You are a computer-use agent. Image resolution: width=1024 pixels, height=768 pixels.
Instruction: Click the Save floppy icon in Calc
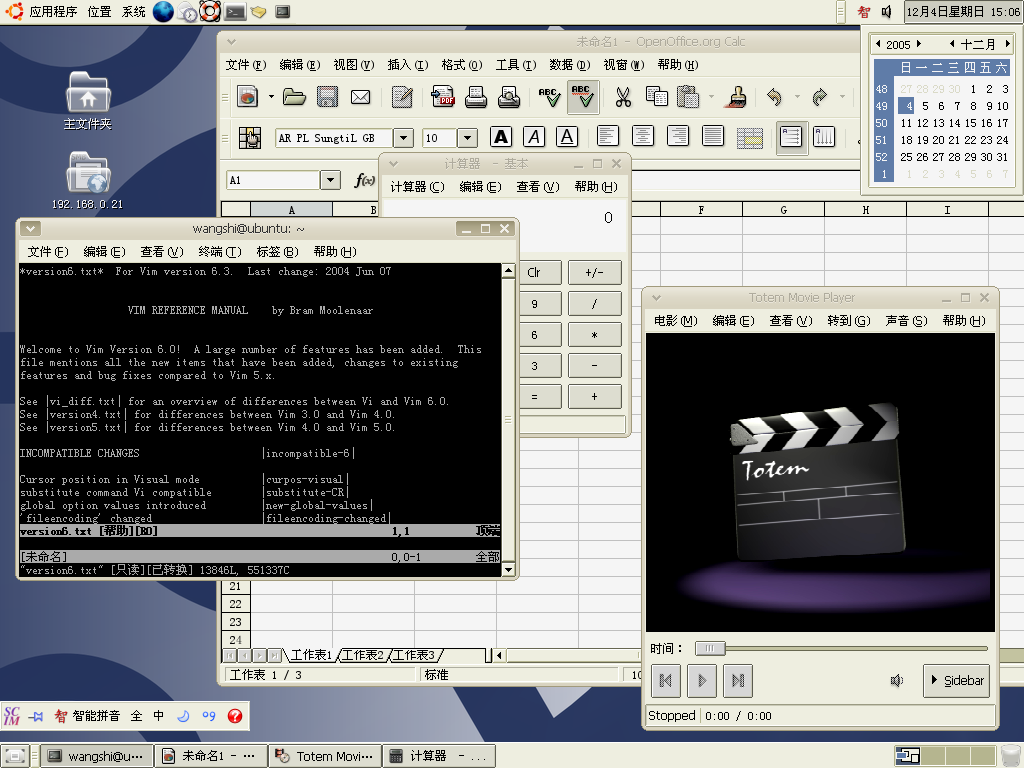tap(327, 97)
